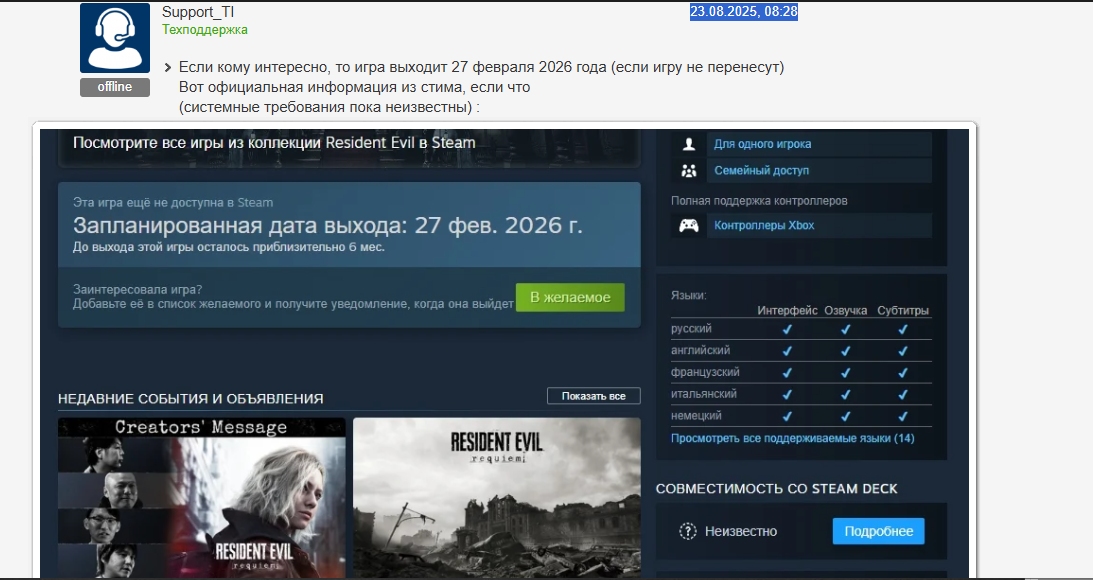
Task: Click the Xbox controller gamepad icon
Action: [x=688, y=226]
